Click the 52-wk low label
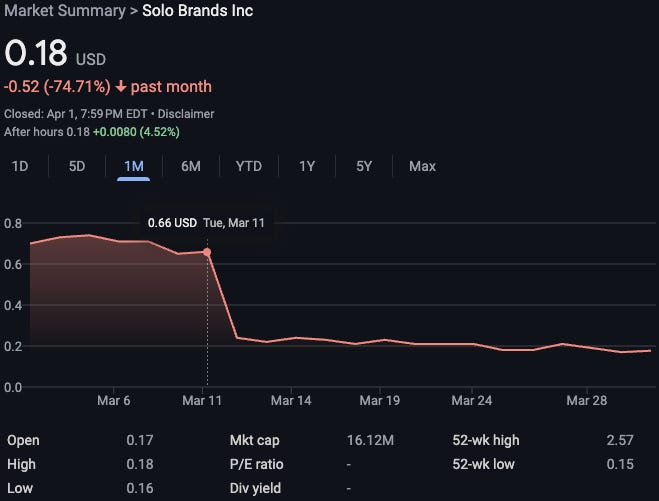This screenshot has width=659, height=501. pyautogui.click(x=483, y=464)
